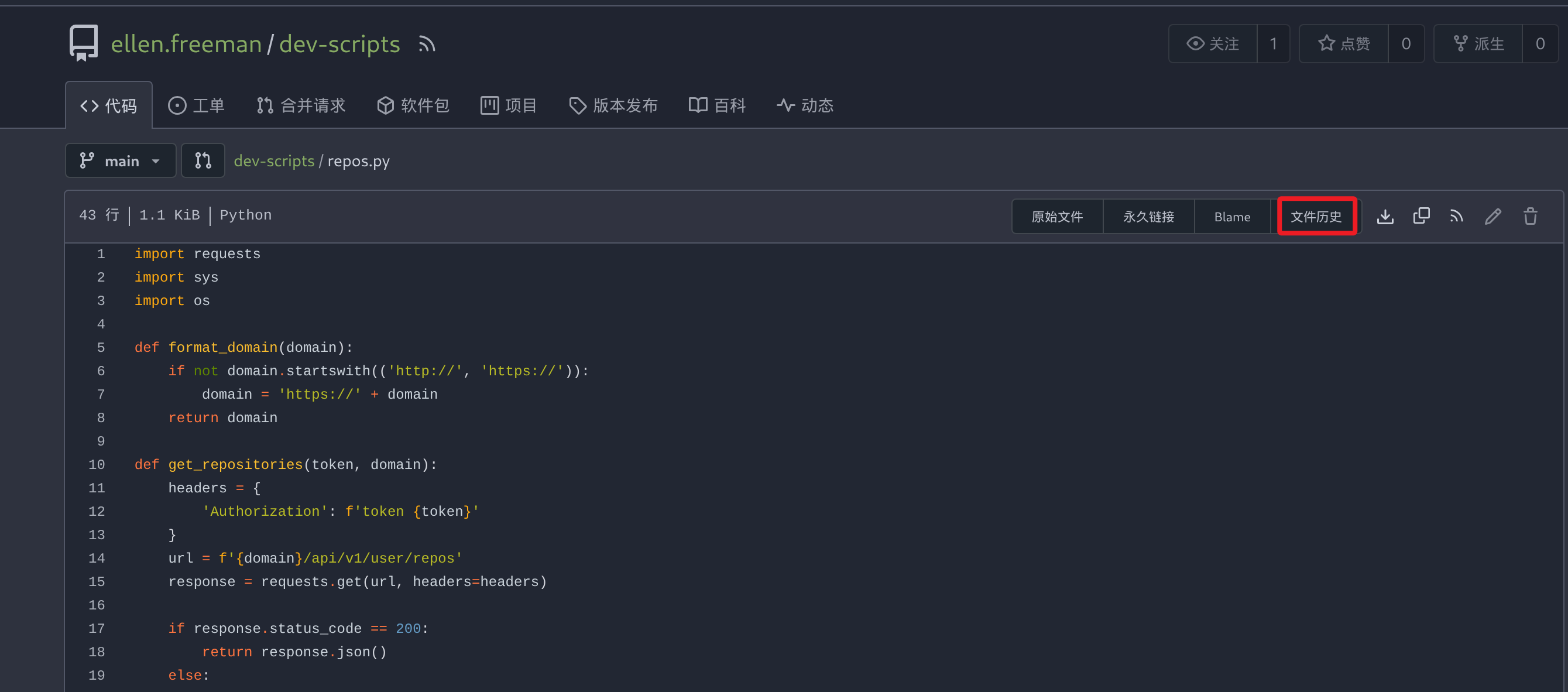
Task: Edit file with the pencil icon
Action: coord(1492,216)
